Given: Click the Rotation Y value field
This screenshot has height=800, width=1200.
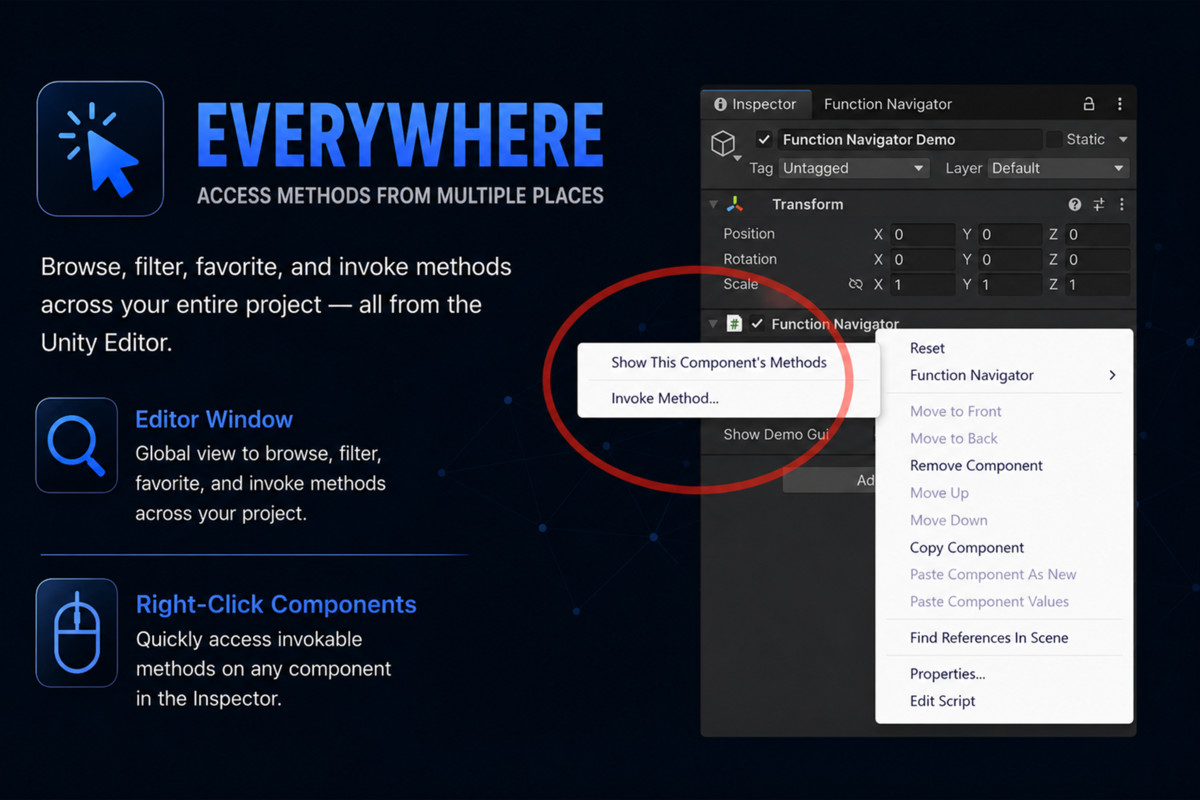Looking at the screenshot, I should 1010,259.
